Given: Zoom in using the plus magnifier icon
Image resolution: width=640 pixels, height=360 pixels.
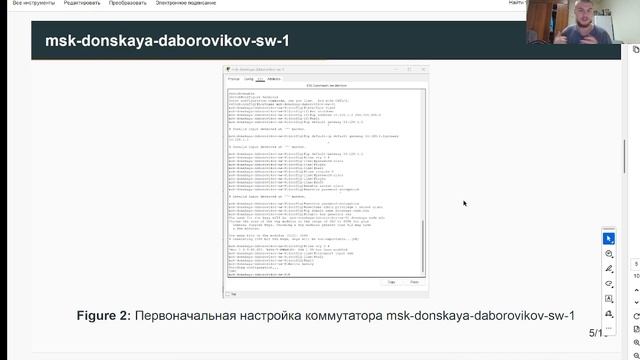Looking at the screenshot, I should tap(636, 342).
